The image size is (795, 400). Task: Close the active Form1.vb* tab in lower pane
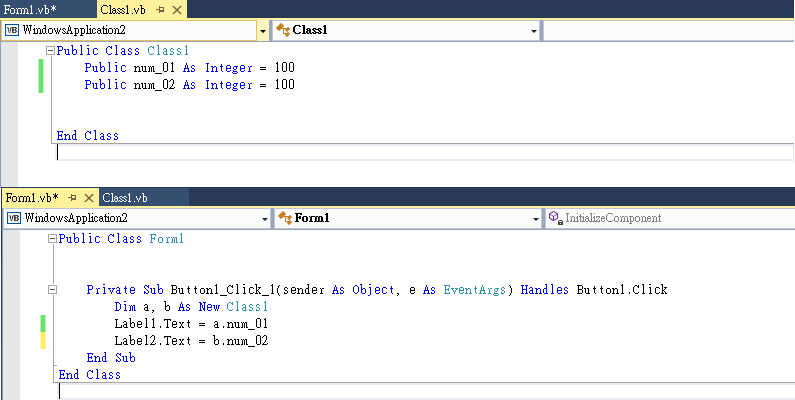pyautogui.click(x=89, y=197)
